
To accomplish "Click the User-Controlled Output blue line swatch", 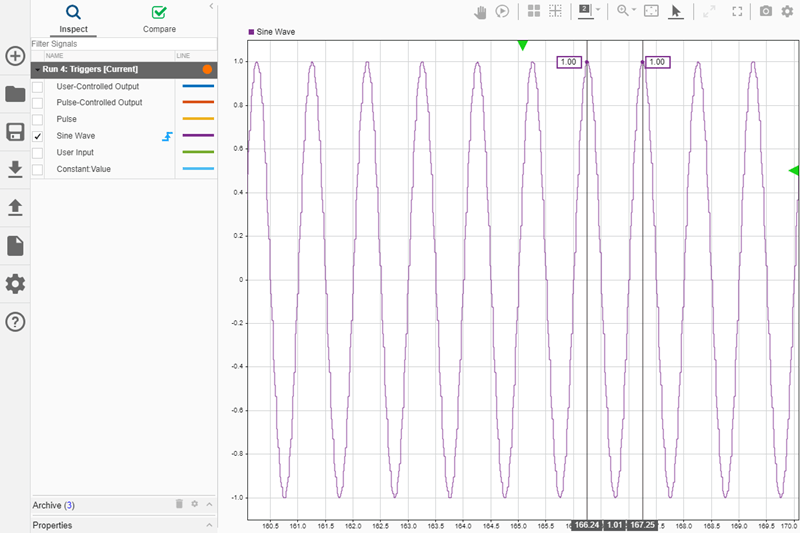I will pos(198,86).
